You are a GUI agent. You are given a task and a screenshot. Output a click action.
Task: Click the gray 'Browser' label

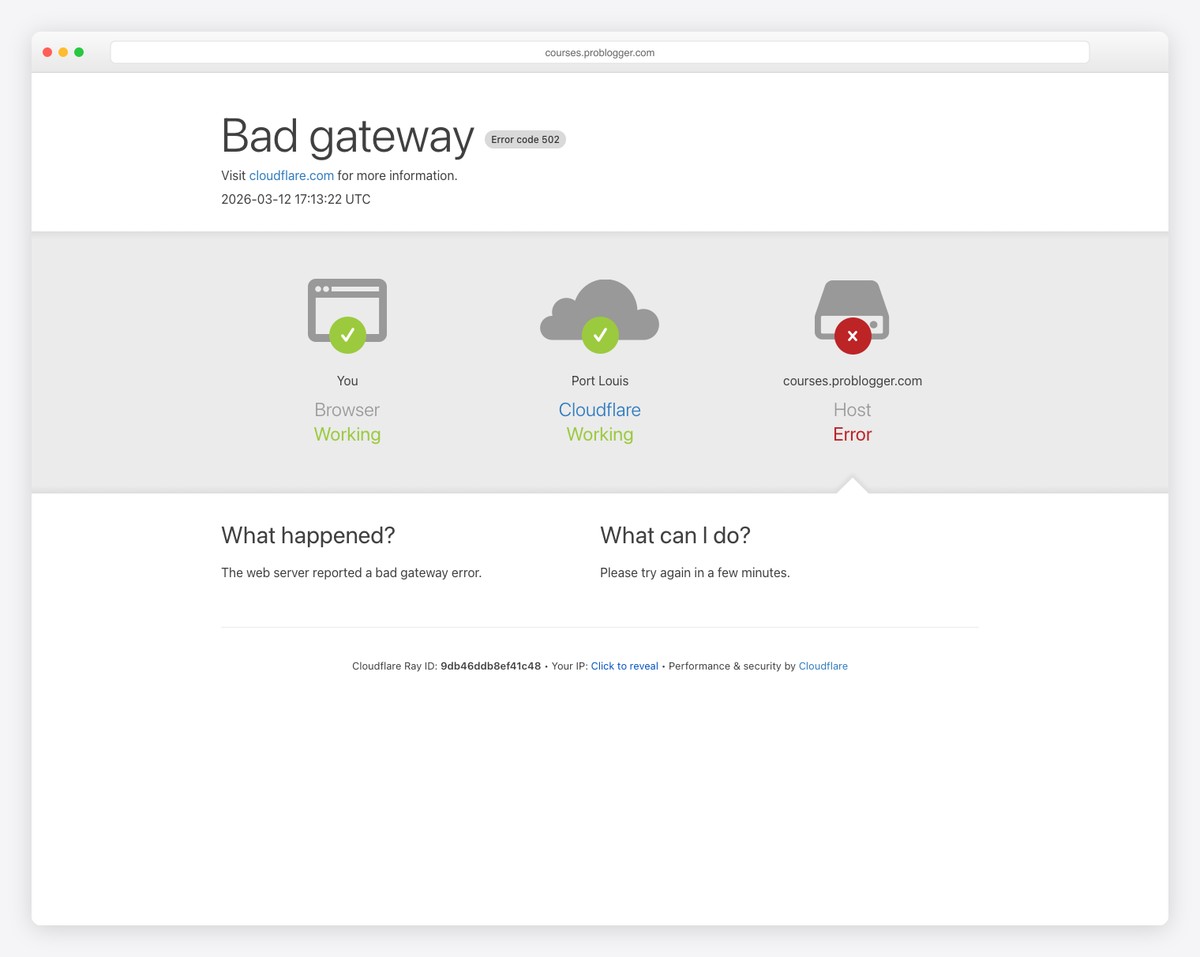click(x=347, y=410)
